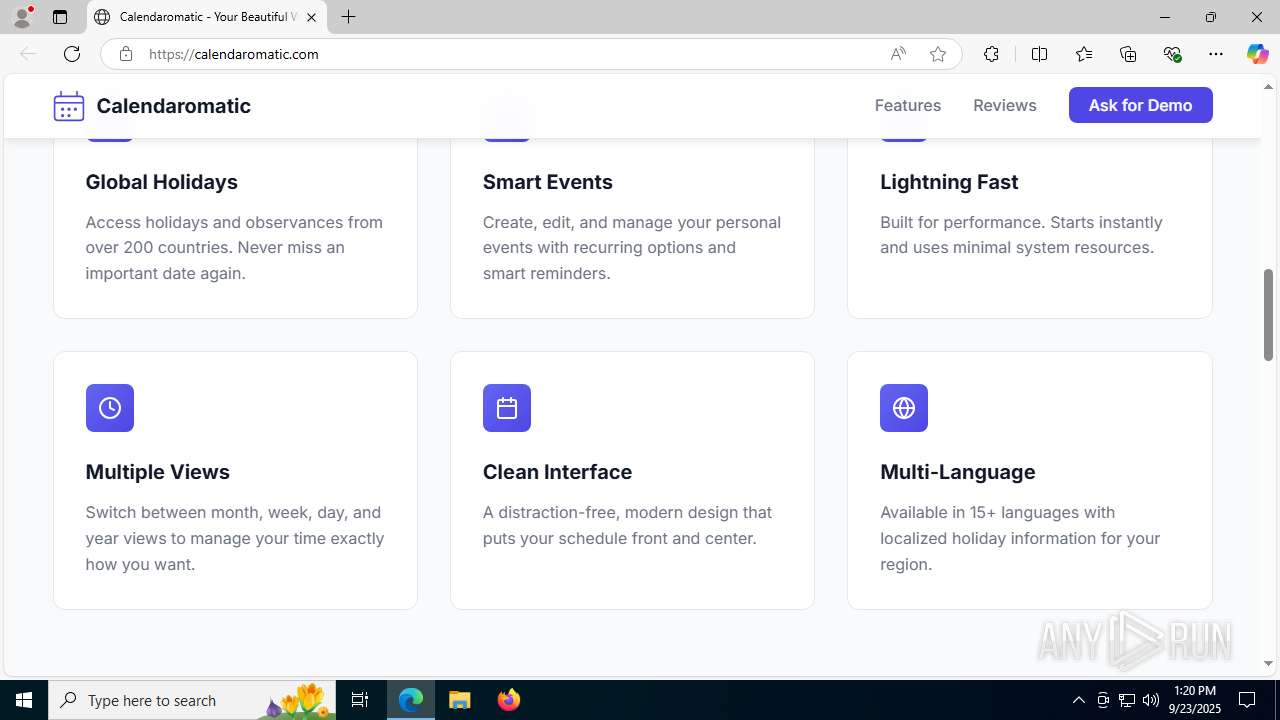Open network settings tray icon
1280x720 pixels.
(x=1127, y=700)
